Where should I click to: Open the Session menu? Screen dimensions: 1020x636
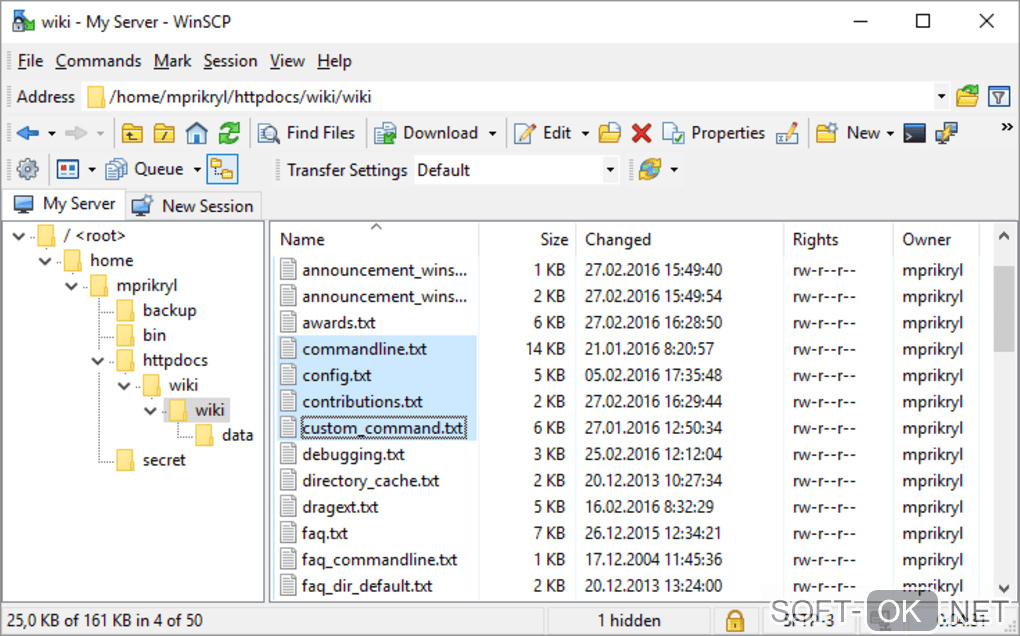(230, 61)
